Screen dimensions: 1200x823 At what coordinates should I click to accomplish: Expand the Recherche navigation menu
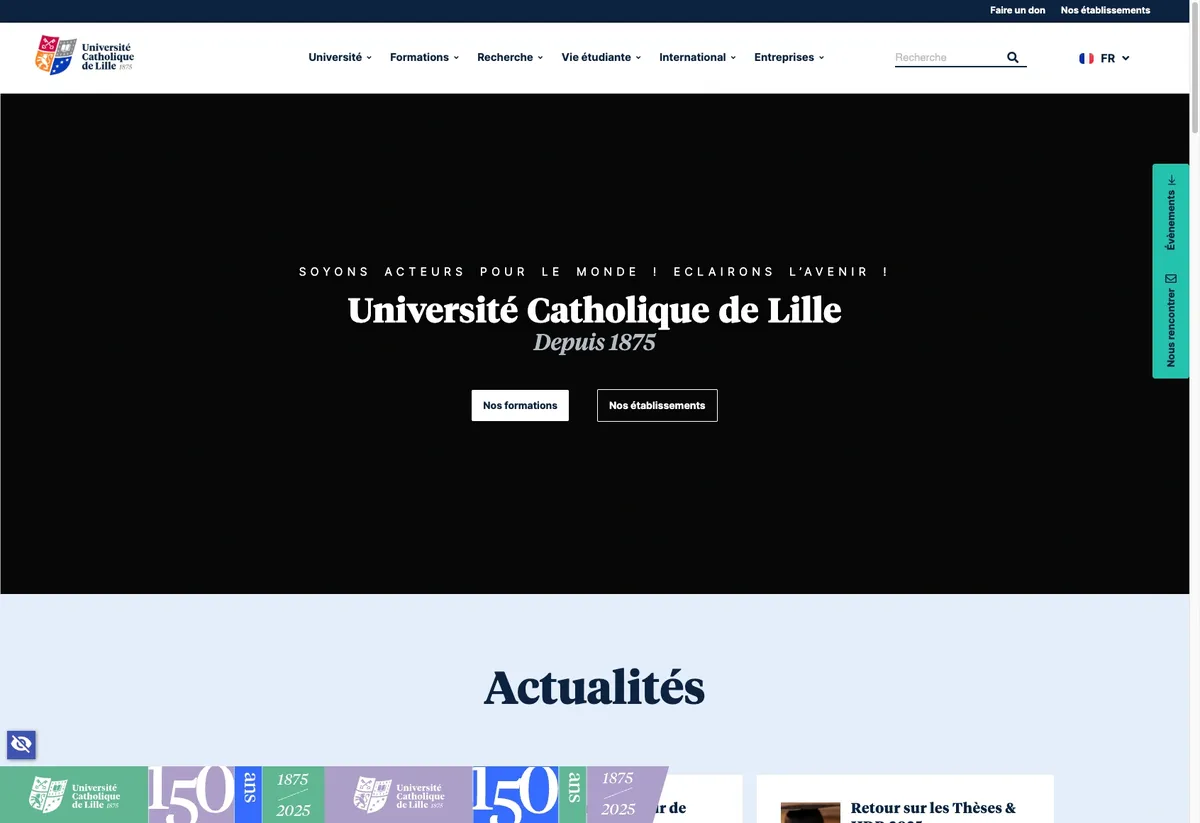pos(510,57)
